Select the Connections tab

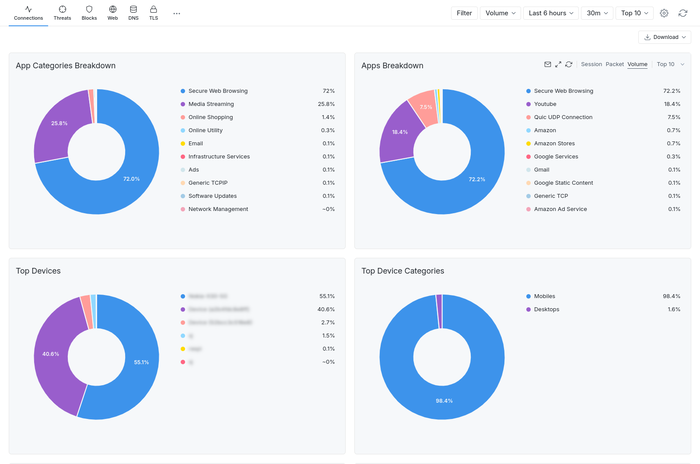coord(28,13)
